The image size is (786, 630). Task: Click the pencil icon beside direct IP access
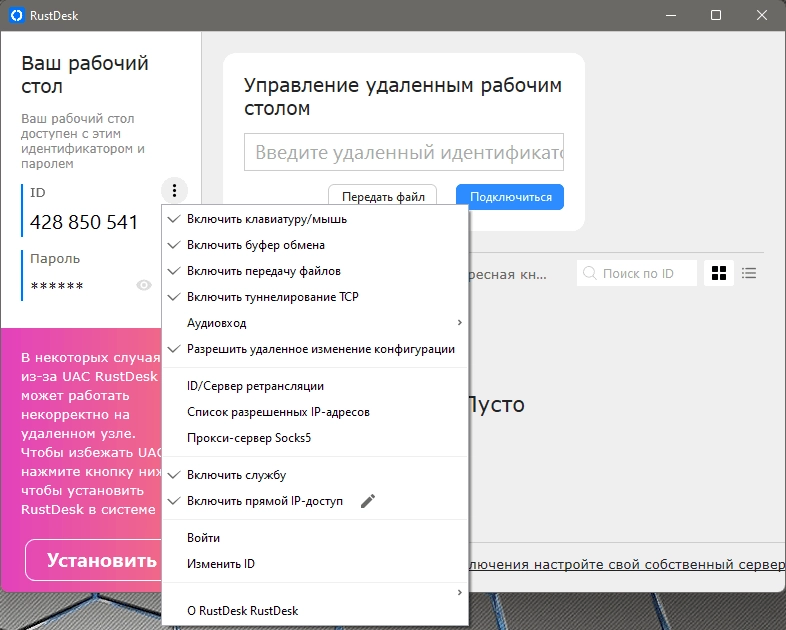click(368, 501)
